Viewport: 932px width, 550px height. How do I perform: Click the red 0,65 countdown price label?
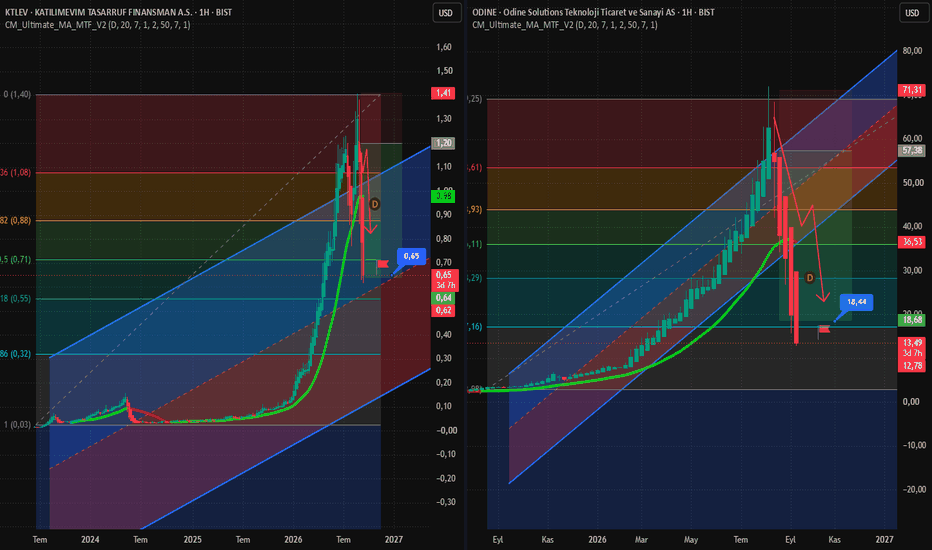point(444,280)
